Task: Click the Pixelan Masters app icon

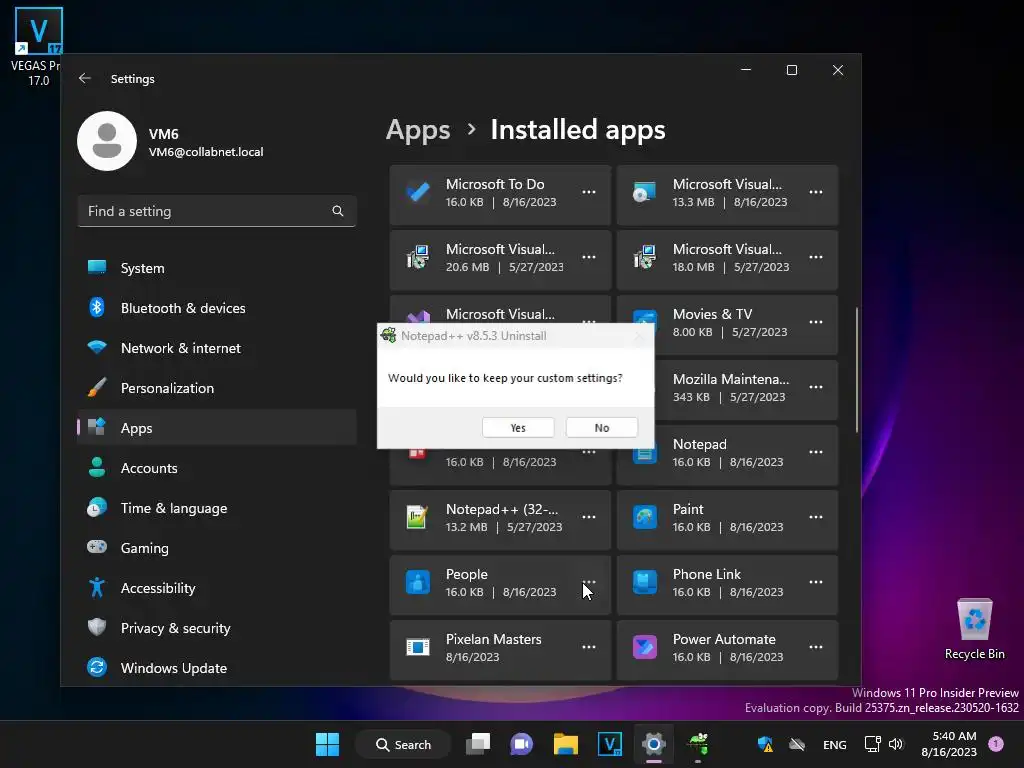Action: [418, 647]
